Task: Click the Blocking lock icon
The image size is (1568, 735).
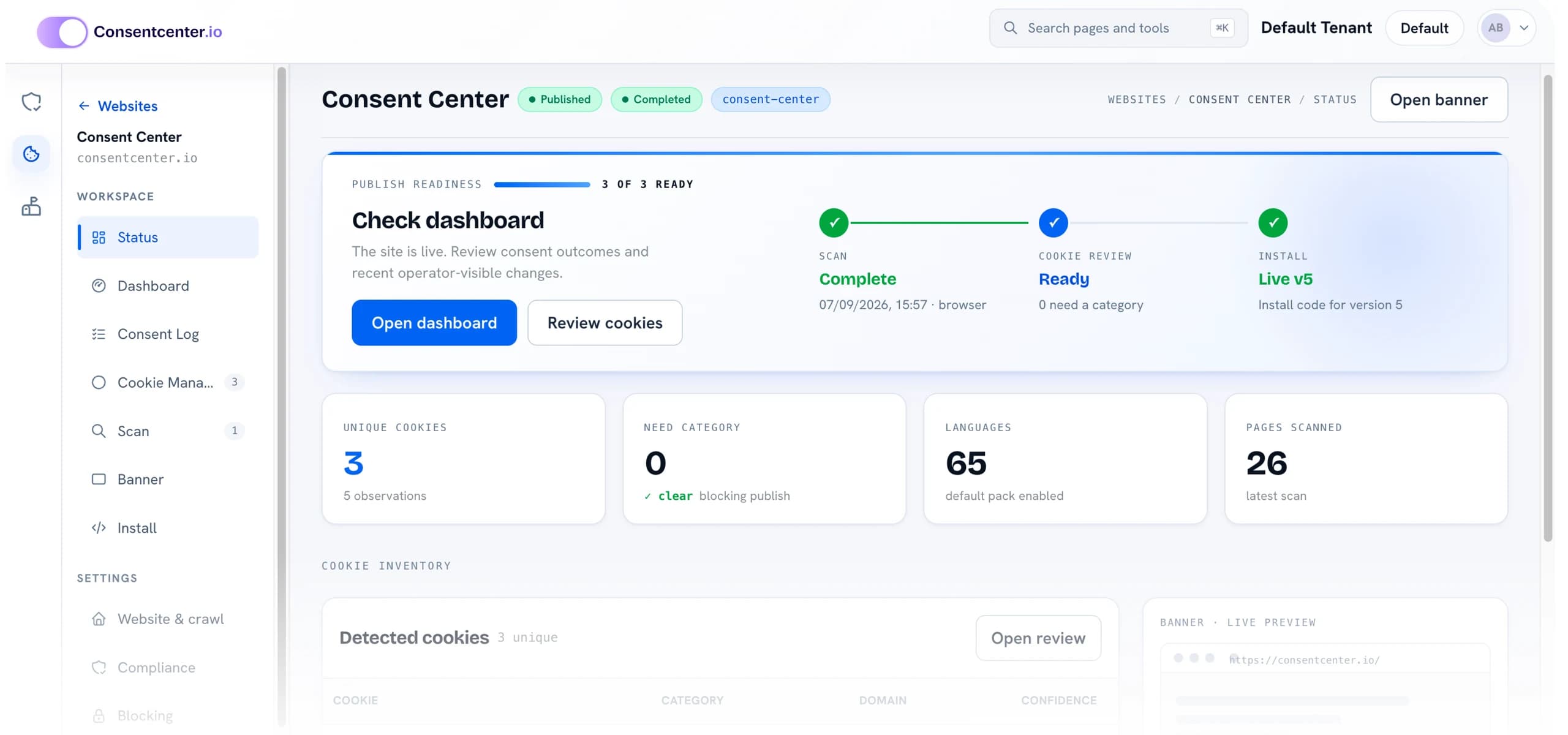Action: (99, 716)
